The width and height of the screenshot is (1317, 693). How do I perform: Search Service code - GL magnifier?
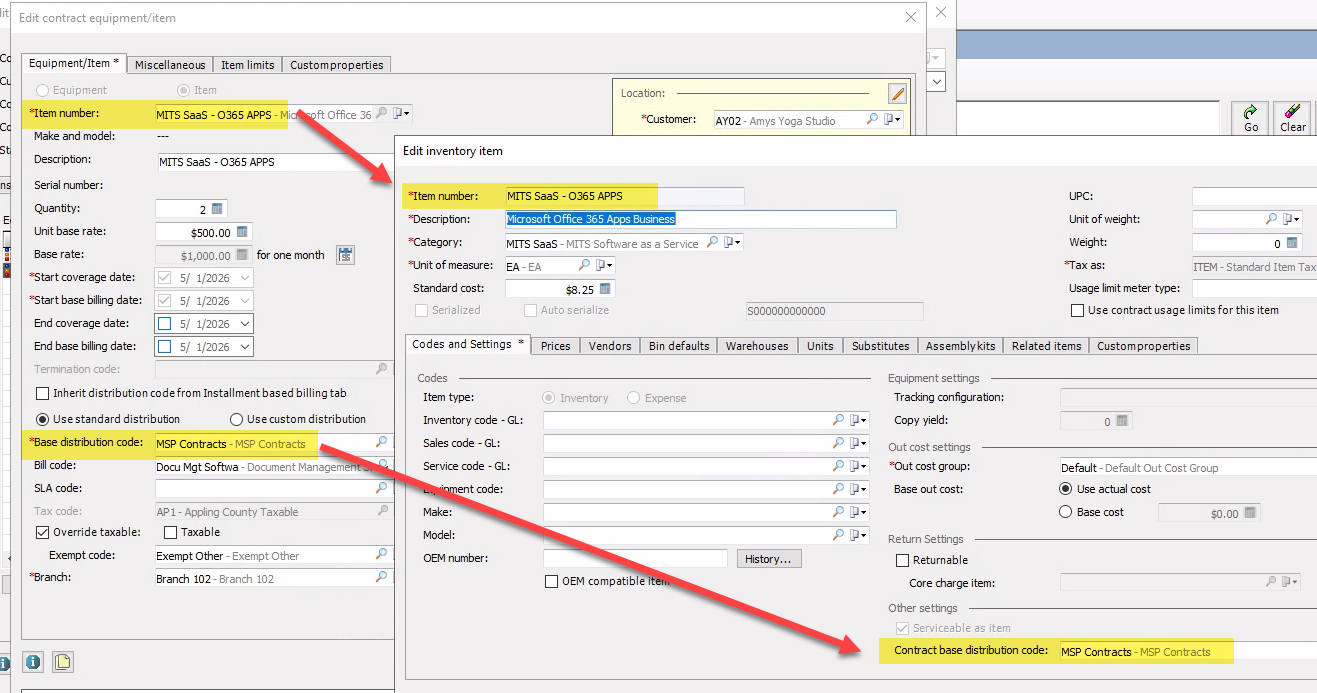(838, 466)
